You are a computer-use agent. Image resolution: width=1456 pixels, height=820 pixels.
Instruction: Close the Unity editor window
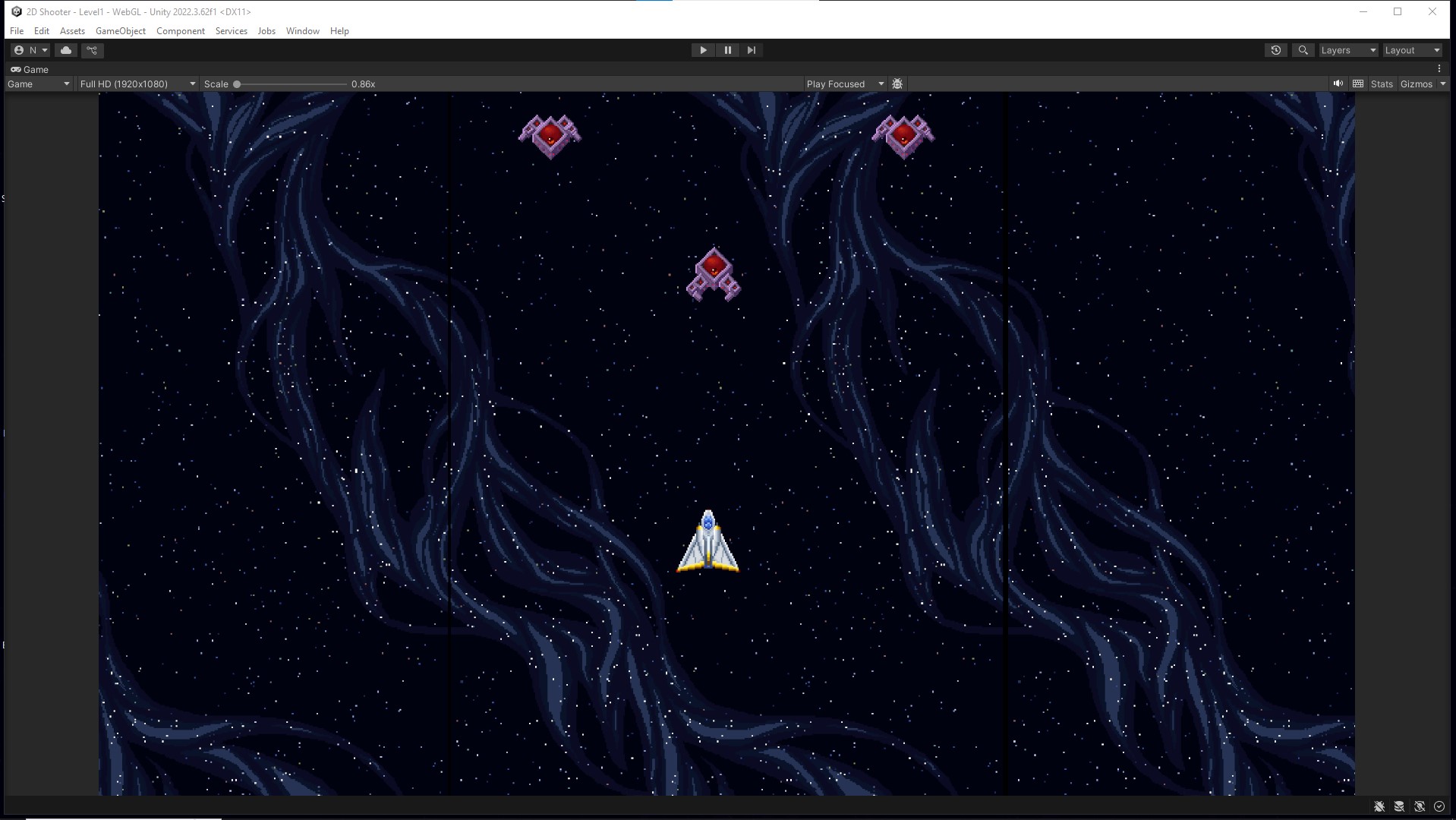click(x=1432, y=11)
